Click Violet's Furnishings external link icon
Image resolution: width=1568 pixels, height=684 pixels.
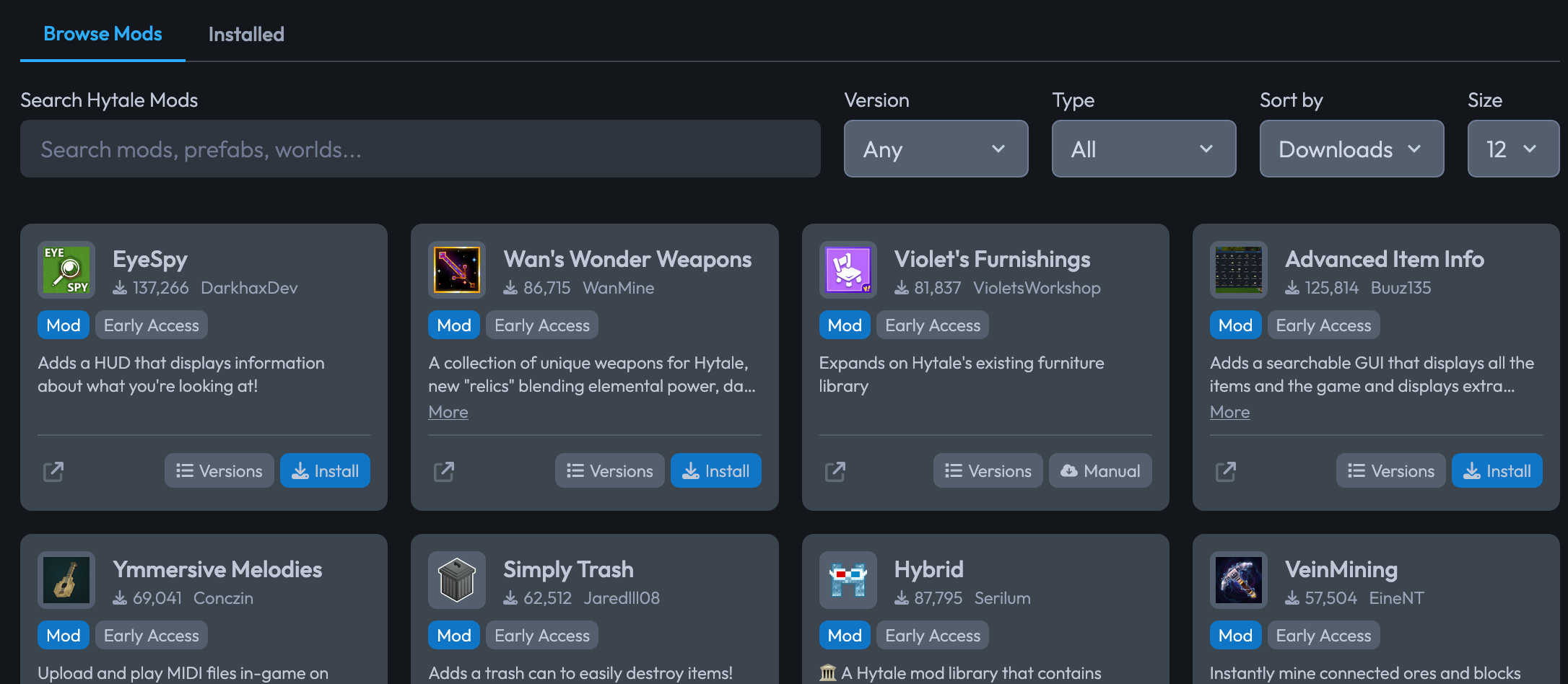coord(835,471)
